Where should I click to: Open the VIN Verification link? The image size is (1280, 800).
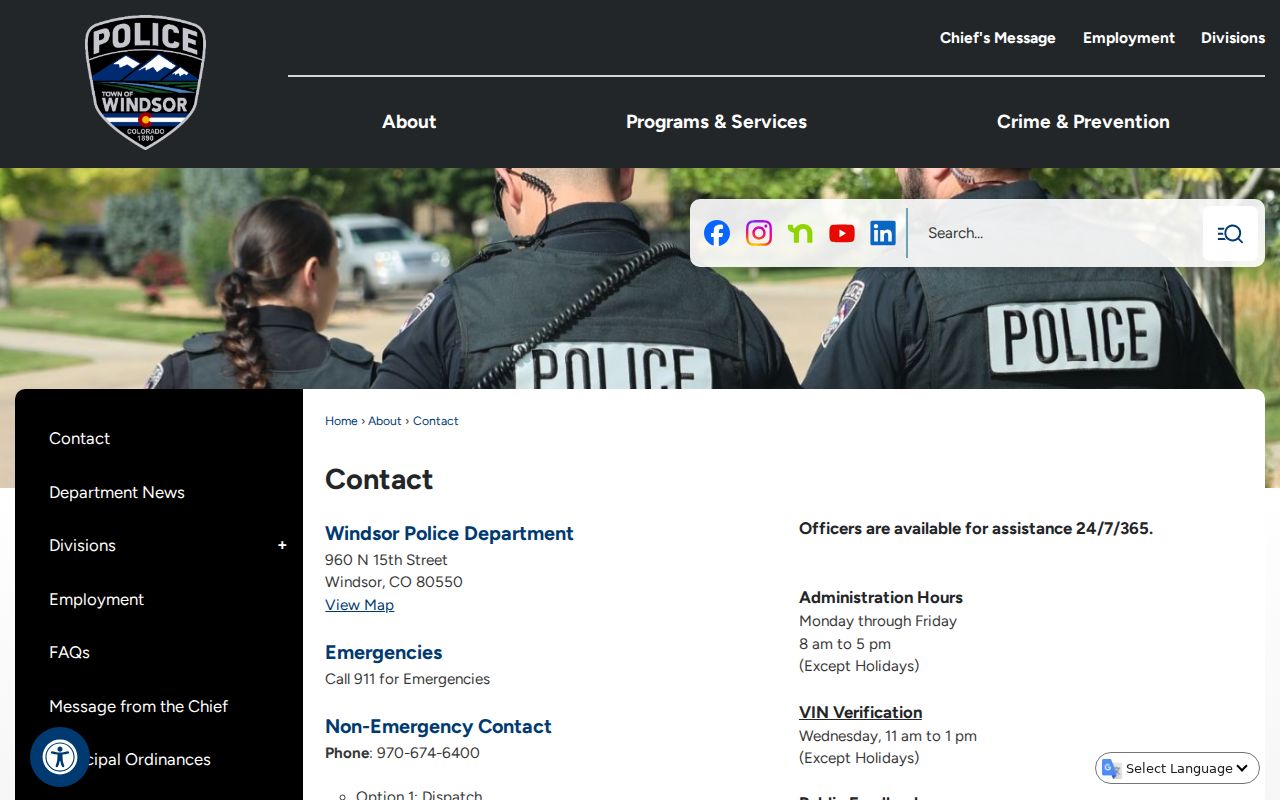click(860, 712)
